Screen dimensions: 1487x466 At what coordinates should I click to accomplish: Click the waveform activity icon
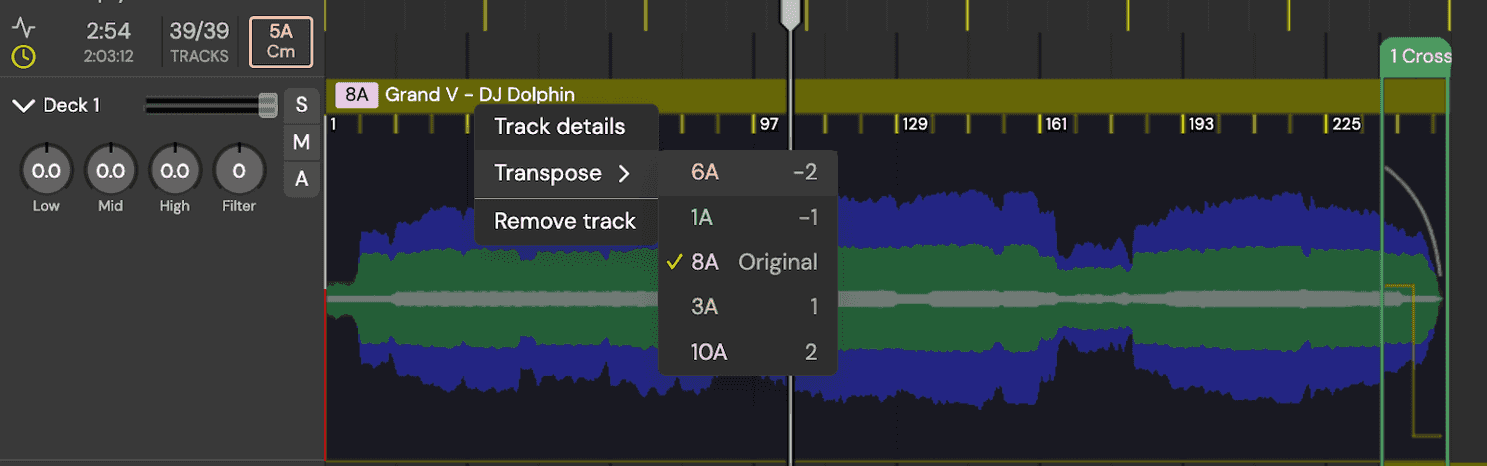(23, 28)
